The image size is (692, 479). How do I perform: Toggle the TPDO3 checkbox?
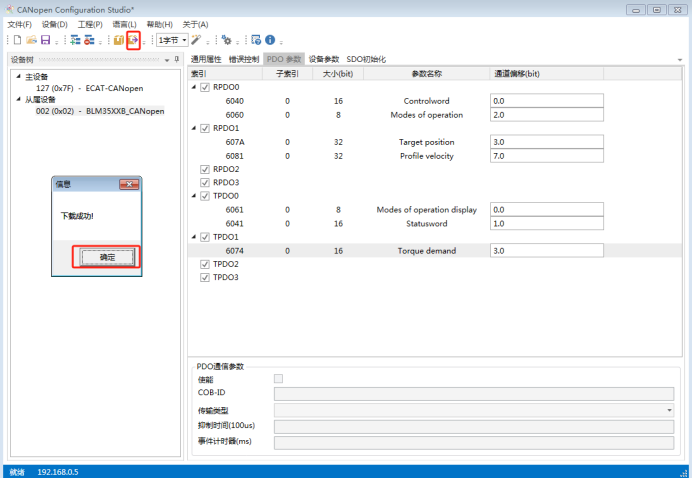click(x=205, y=277)
